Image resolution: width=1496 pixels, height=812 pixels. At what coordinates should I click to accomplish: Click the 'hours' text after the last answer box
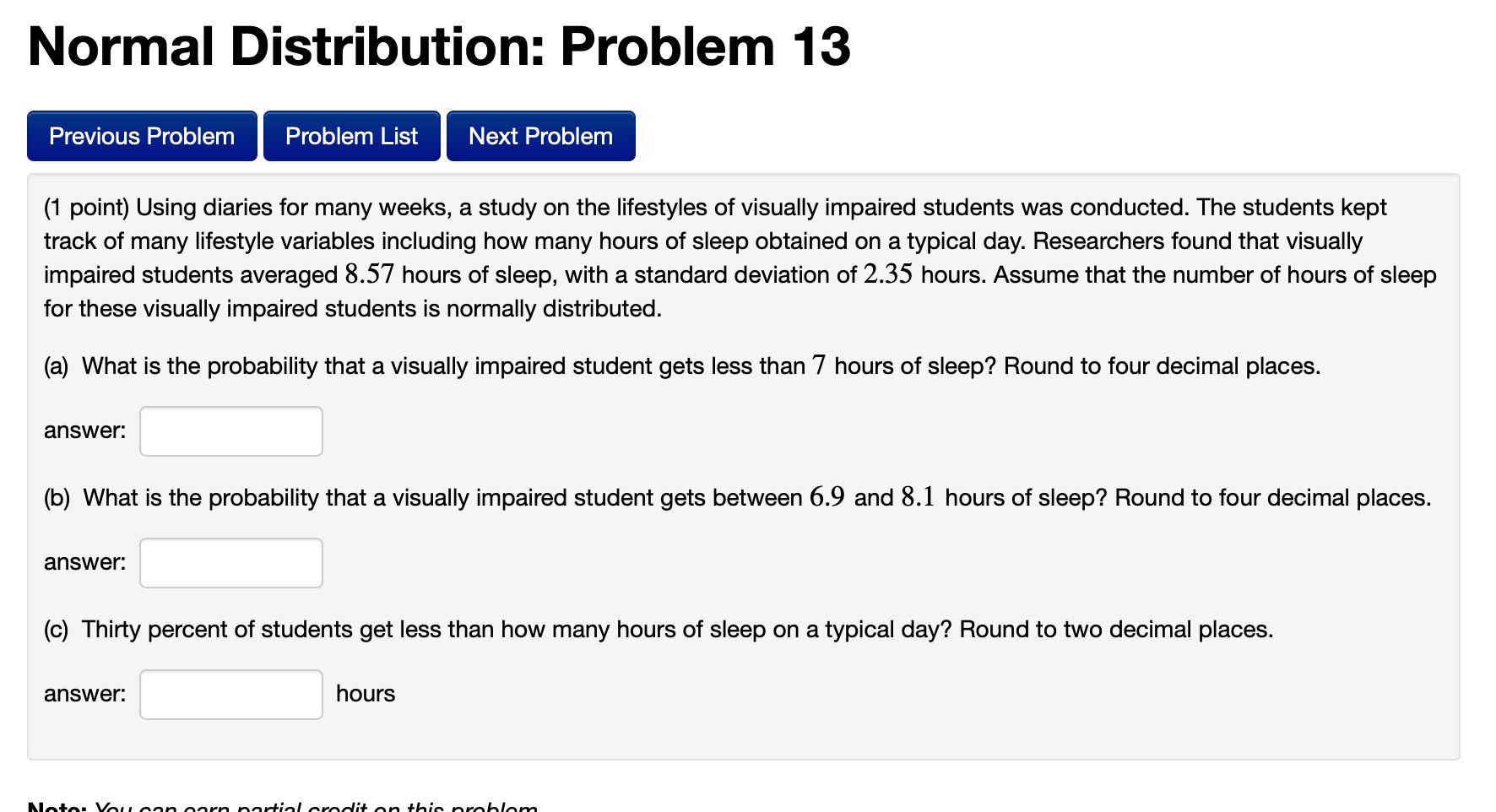(365, 693)
